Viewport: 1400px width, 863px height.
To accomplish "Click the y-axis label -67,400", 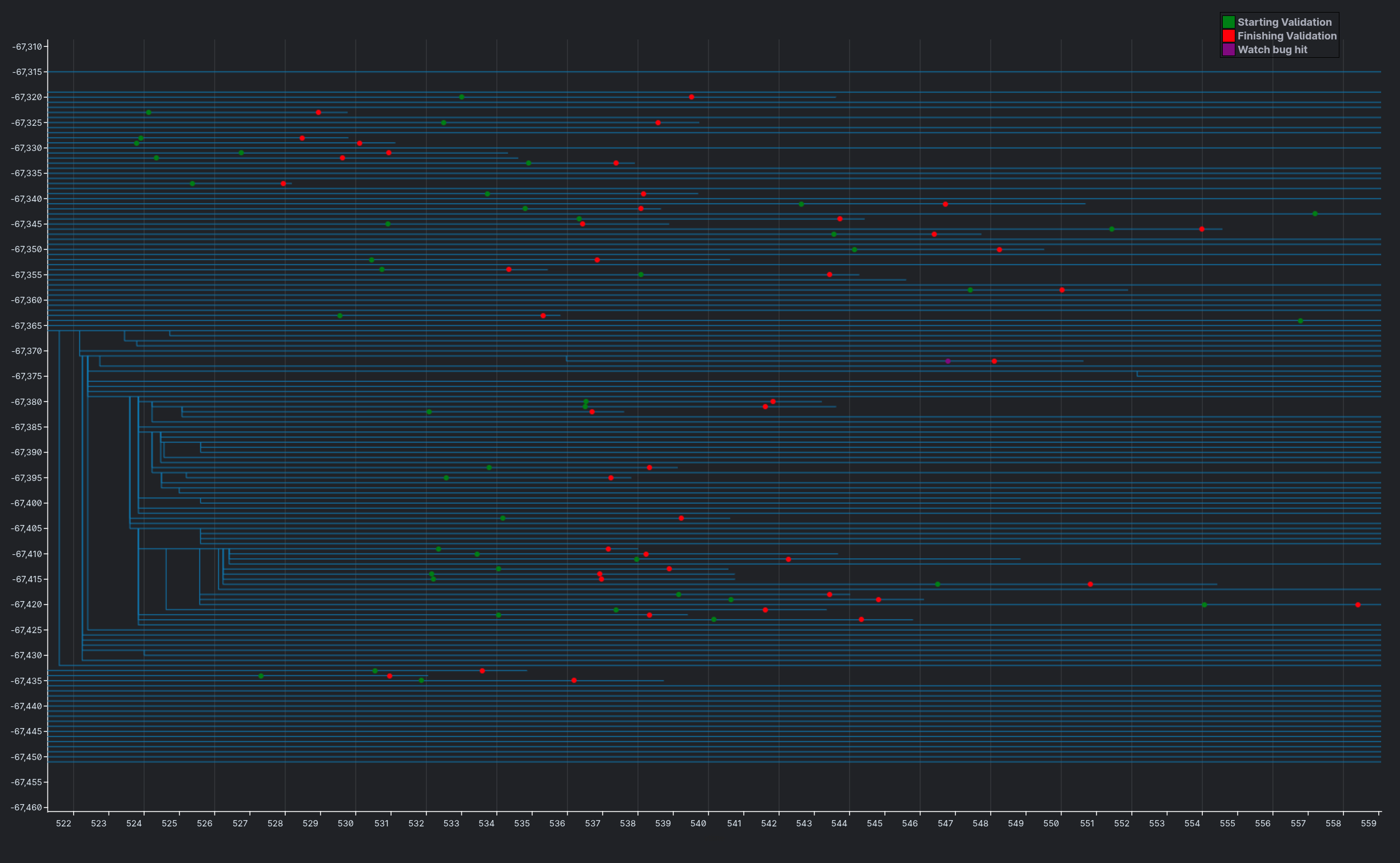I will pyautogui.click(x=26, y=503).
